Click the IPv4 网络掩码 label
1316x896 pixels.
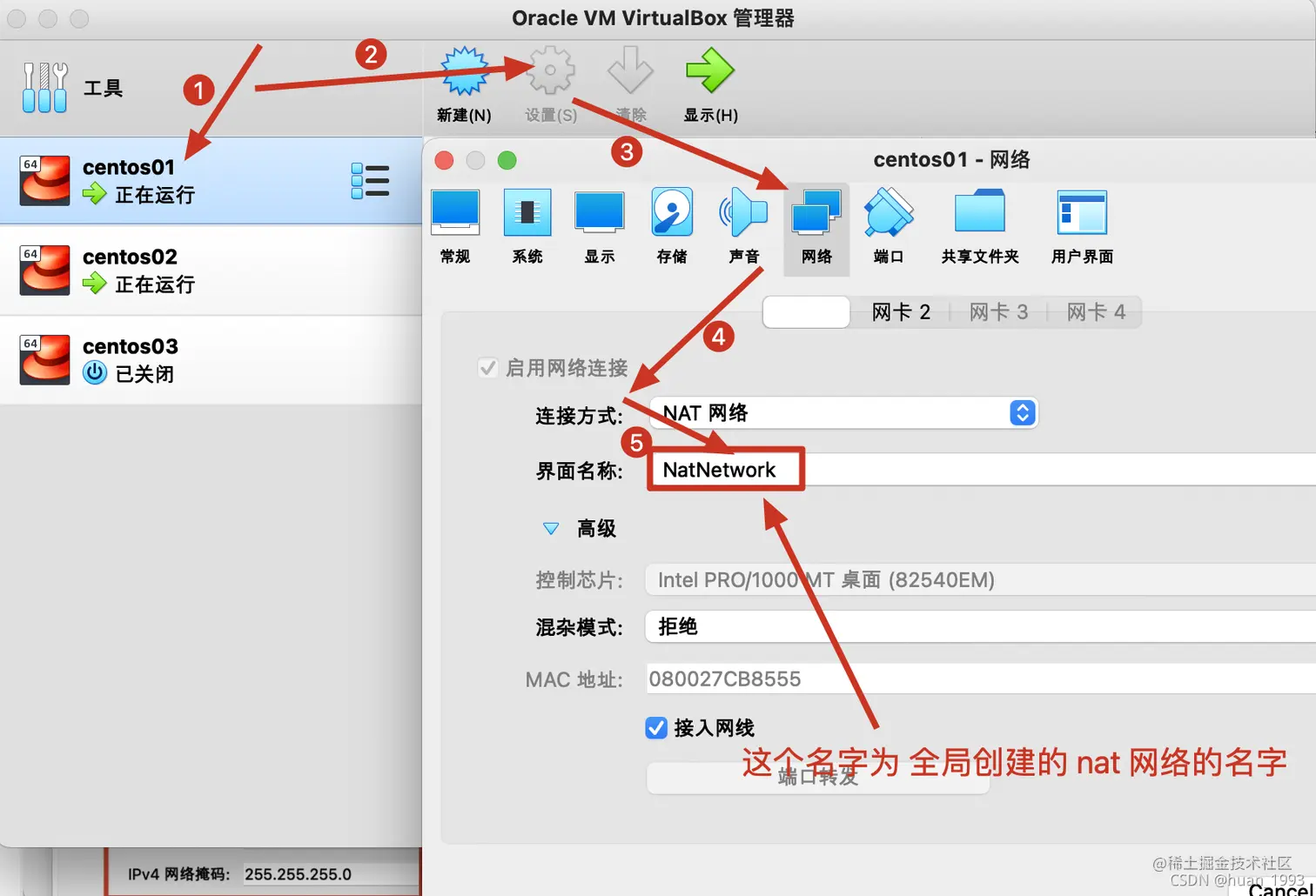pyautogui.click(x=178, y=874)
